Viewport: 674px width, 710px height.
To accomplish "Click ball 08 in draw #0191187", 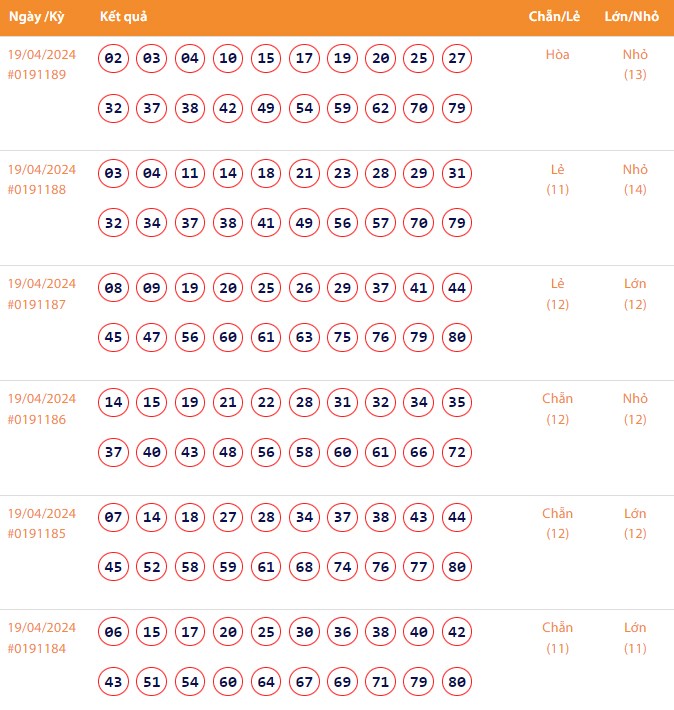I will click(x=114, y=289).
